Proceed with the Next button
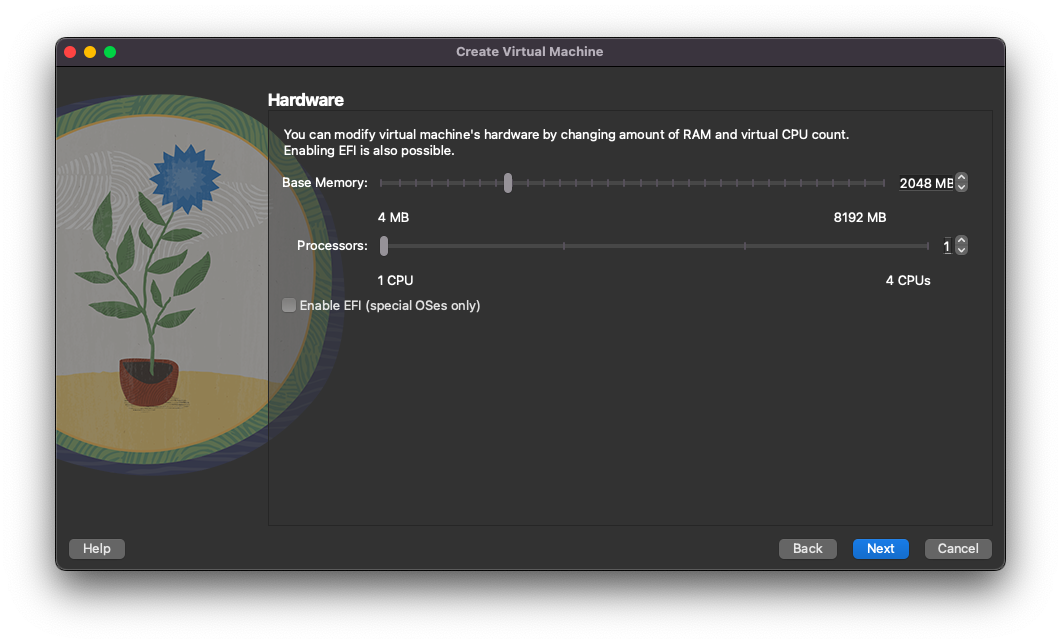Screen dimensions: 1061x644 tap(880, 549)
